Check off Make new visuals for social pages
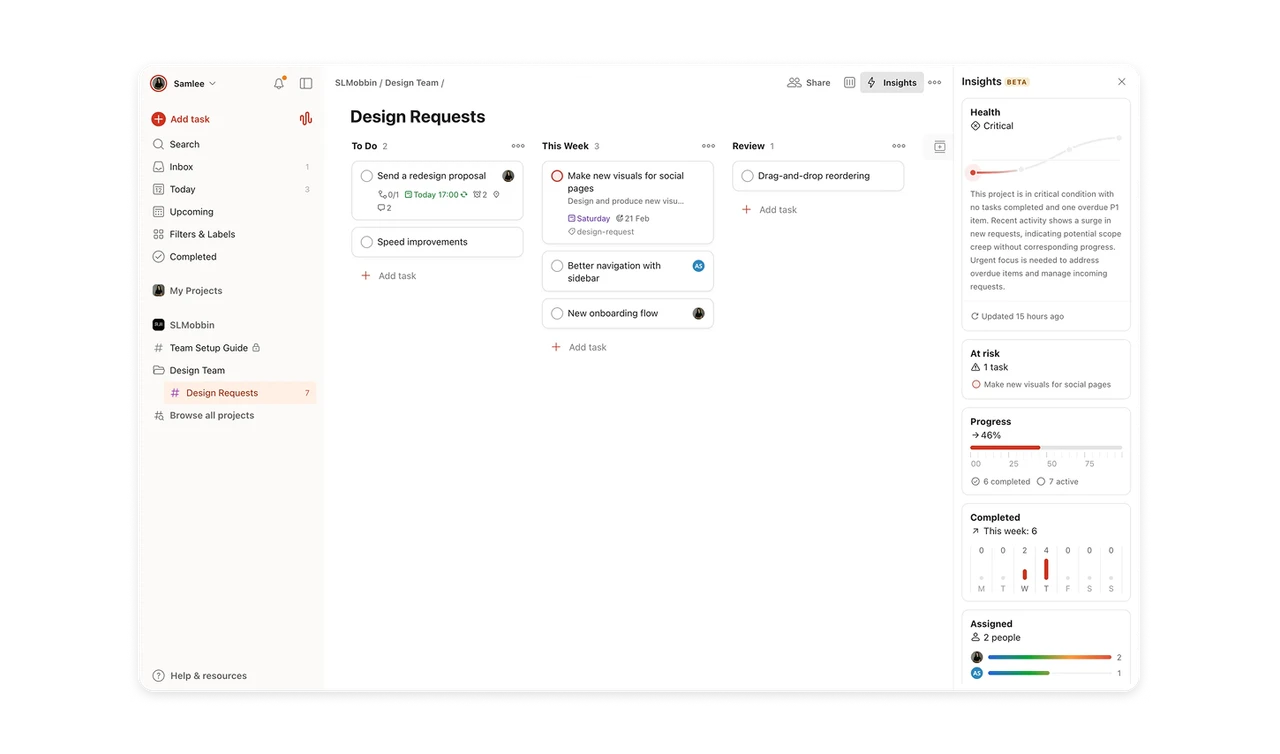The height and width of the screenshot is (754, 1280). [x=557, y=176]
